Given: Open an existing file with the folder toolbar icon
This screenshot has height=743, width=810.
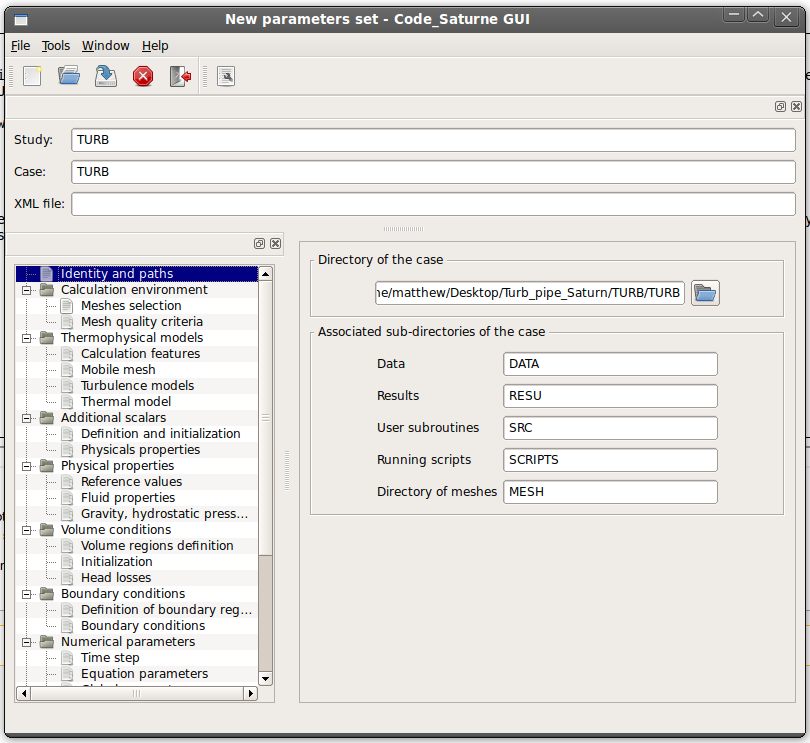Looking at the screenshot, I should tap(69, 76).
